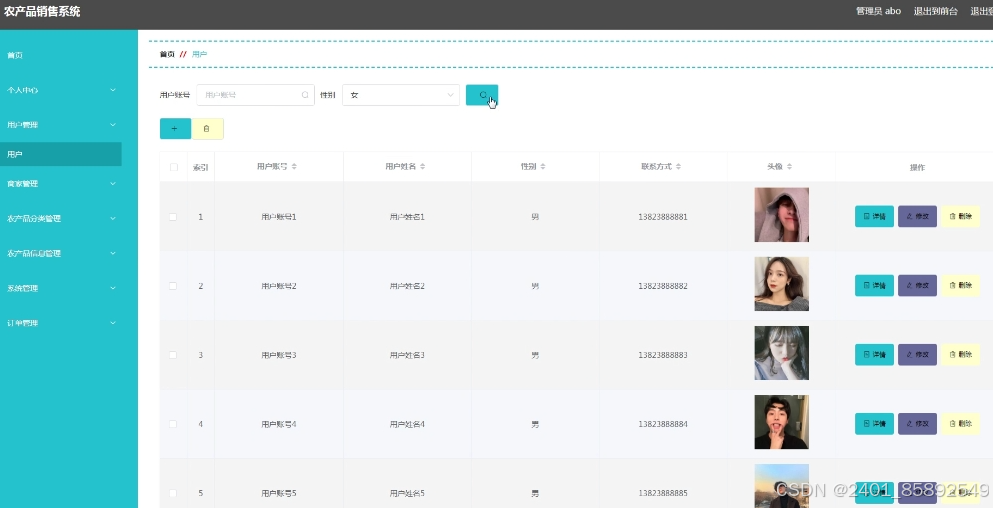The image size is (993, 508).
Task: Expand 个人中心 sidebar chevron
Action: pos(113,90)
